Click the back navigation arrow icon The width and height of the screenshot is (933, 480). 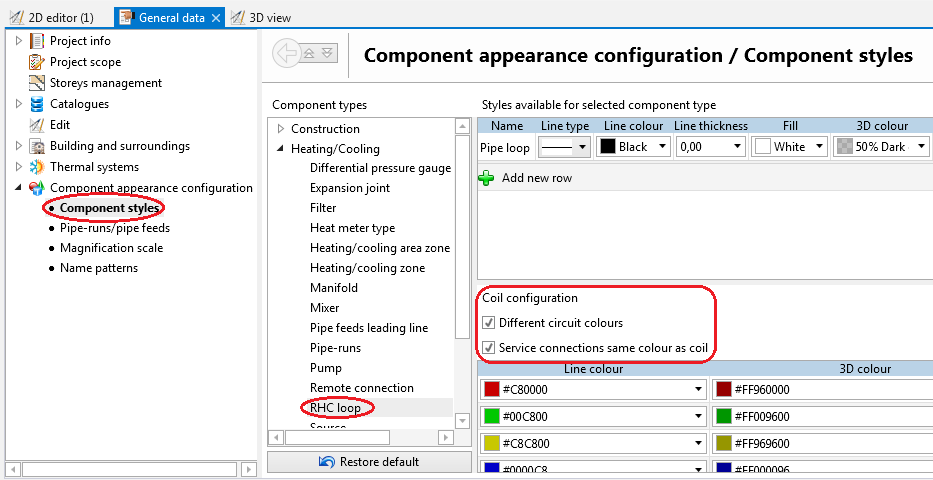287,54
